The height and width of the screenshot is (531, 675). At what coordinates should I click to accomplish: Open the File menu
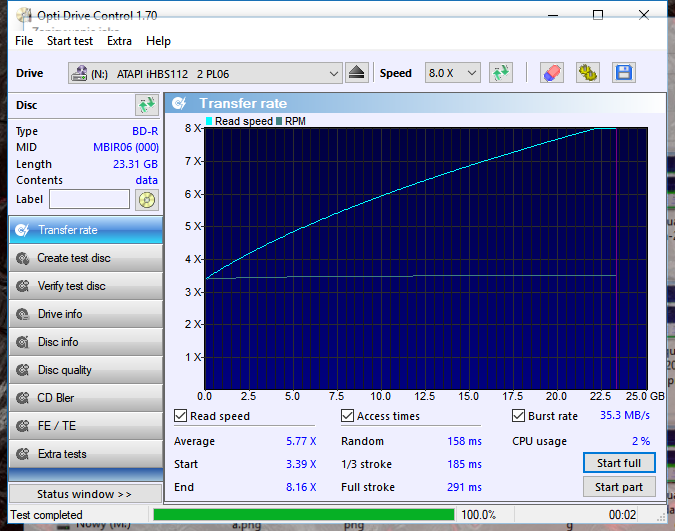[24, 41]
